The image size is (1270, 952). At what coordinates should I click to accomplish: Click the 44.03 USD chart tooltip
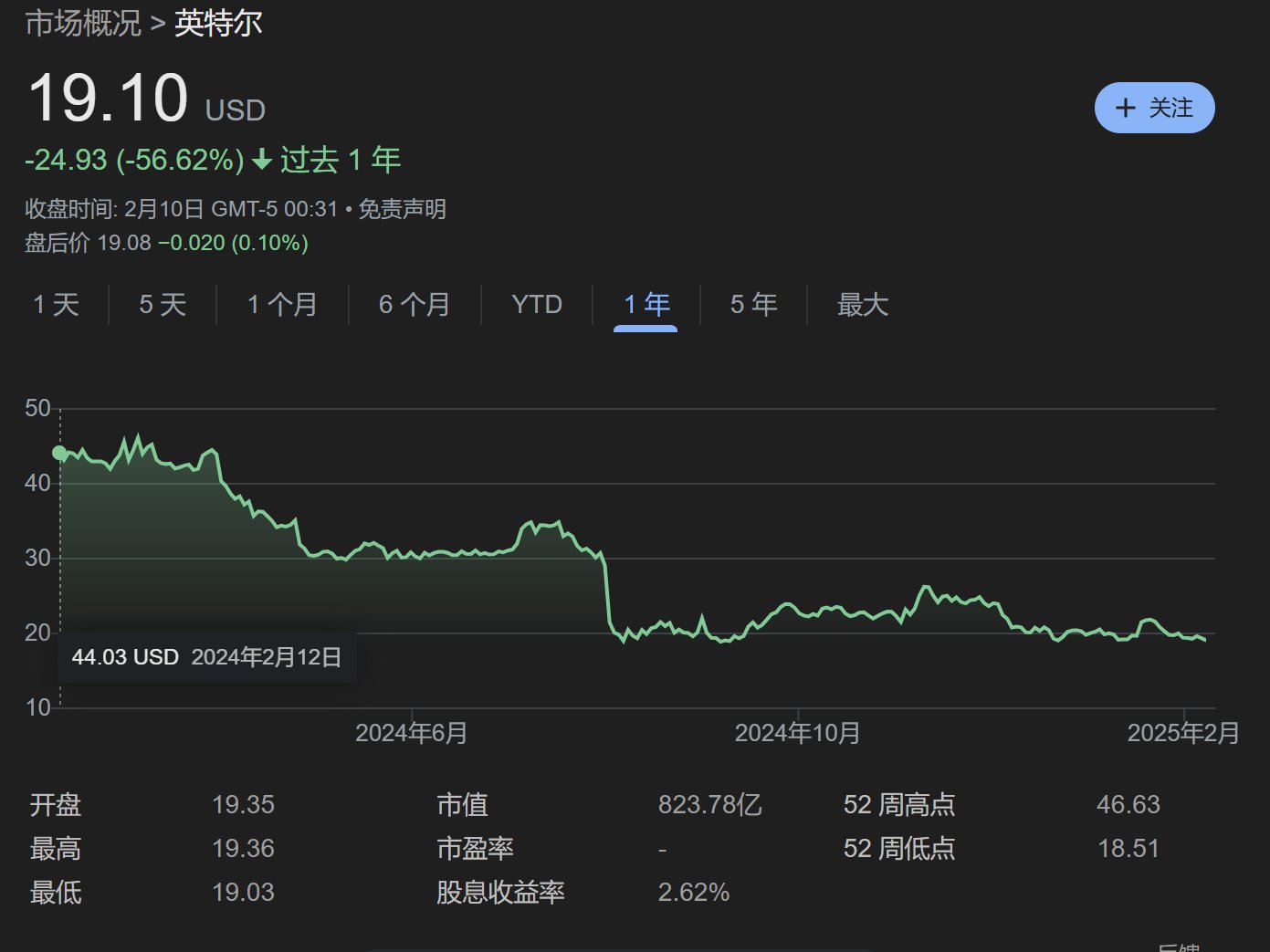pyautogui.click(x=207, y=657)
